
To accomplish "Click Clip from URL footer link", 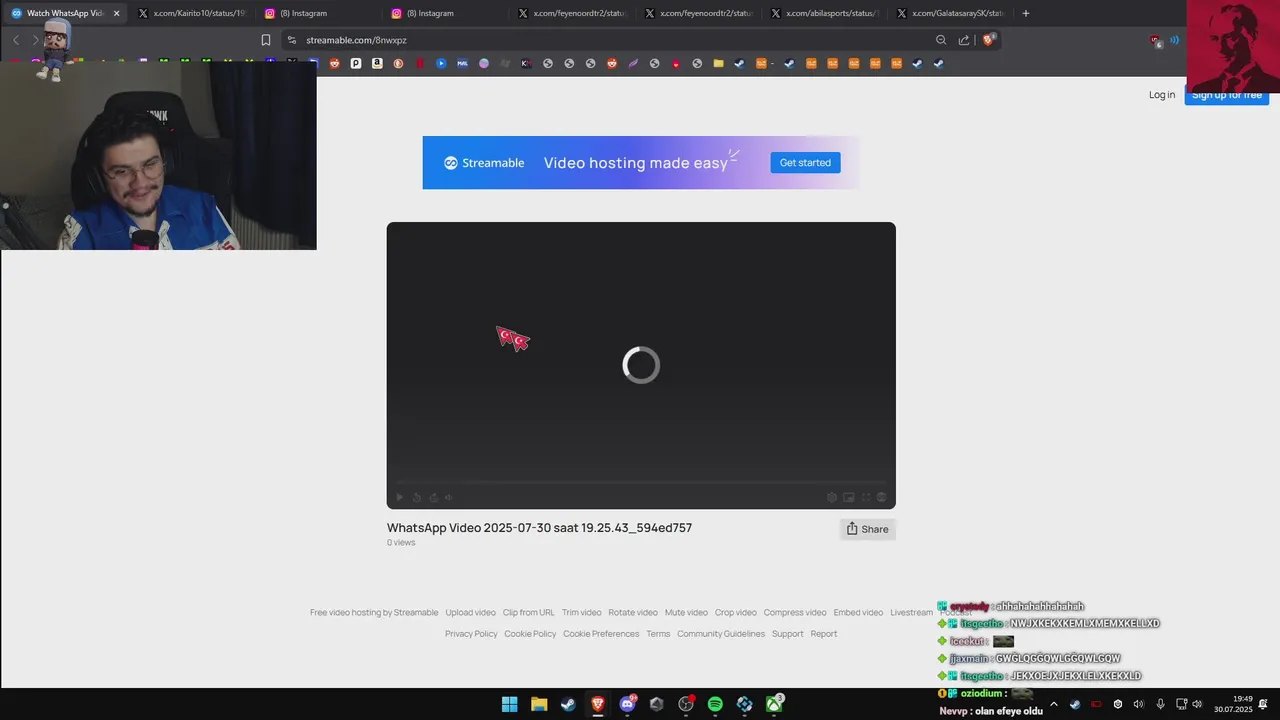I will pyautogui.click(x=528, y=613).
